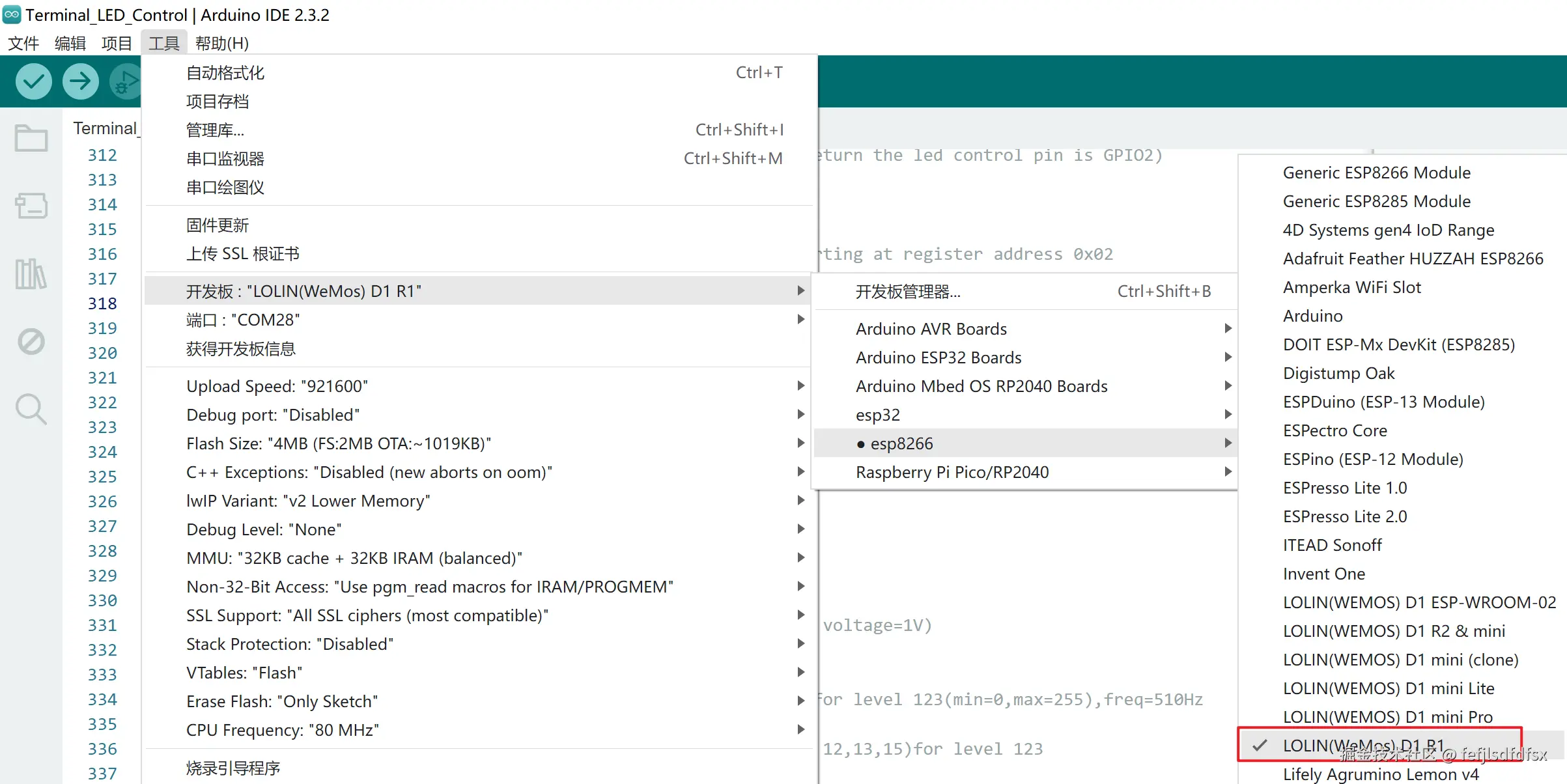Open the Library Manager books icon
Screen dimensions: 1567x784
(31, 273)
